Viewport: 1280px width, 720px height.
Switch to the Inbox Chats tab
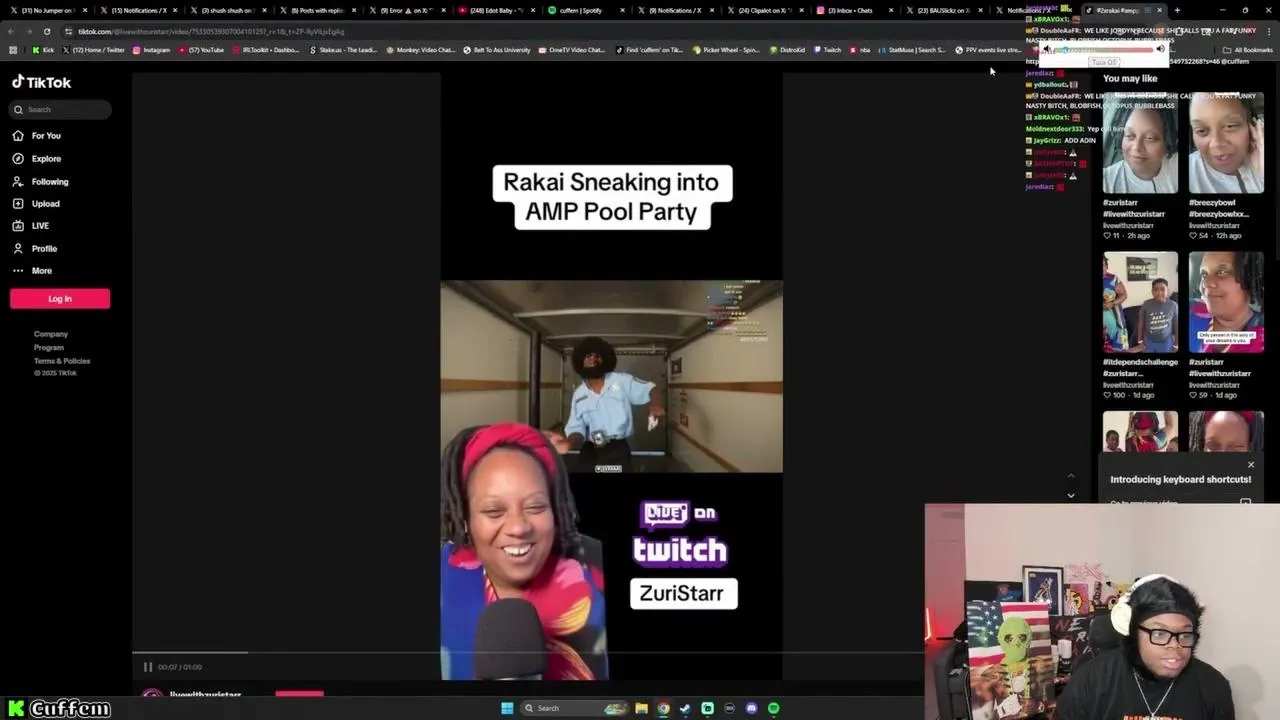854,10
